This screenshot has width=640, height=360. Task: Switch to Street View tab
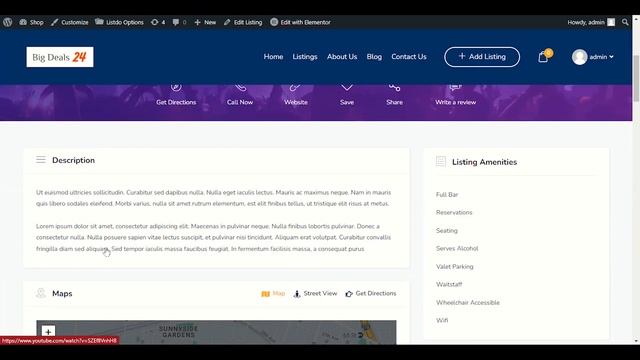click(316, 293)
